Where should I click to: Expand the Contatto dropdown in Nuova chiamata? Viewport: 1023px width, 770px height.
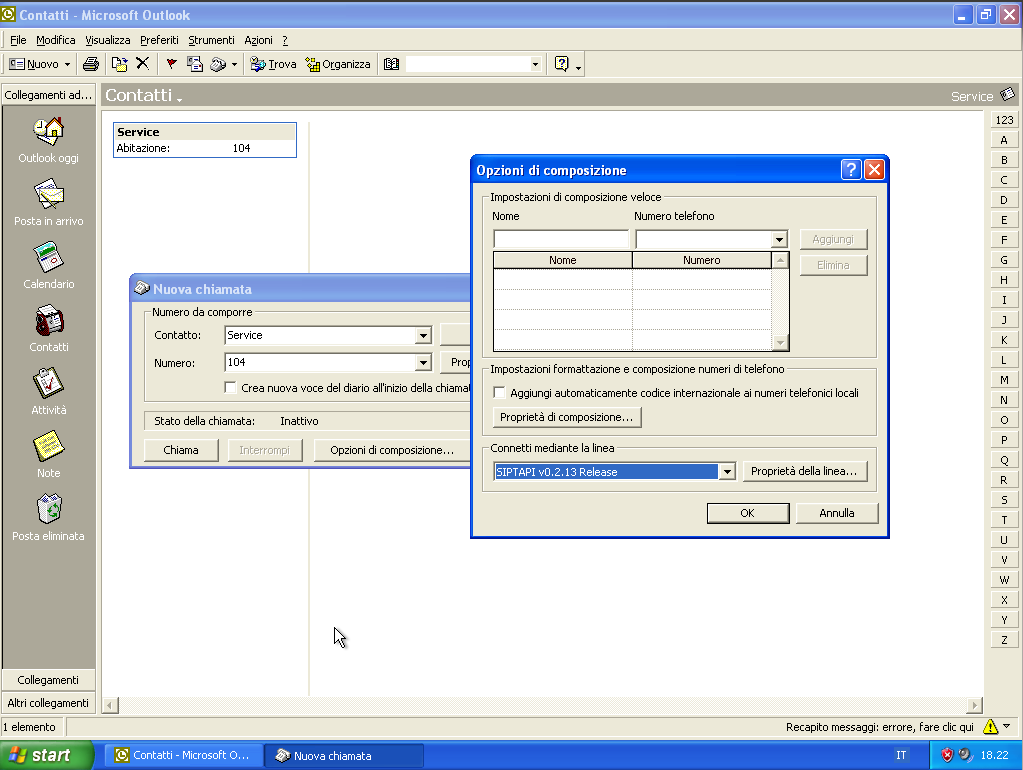click(x=423, y=335)
